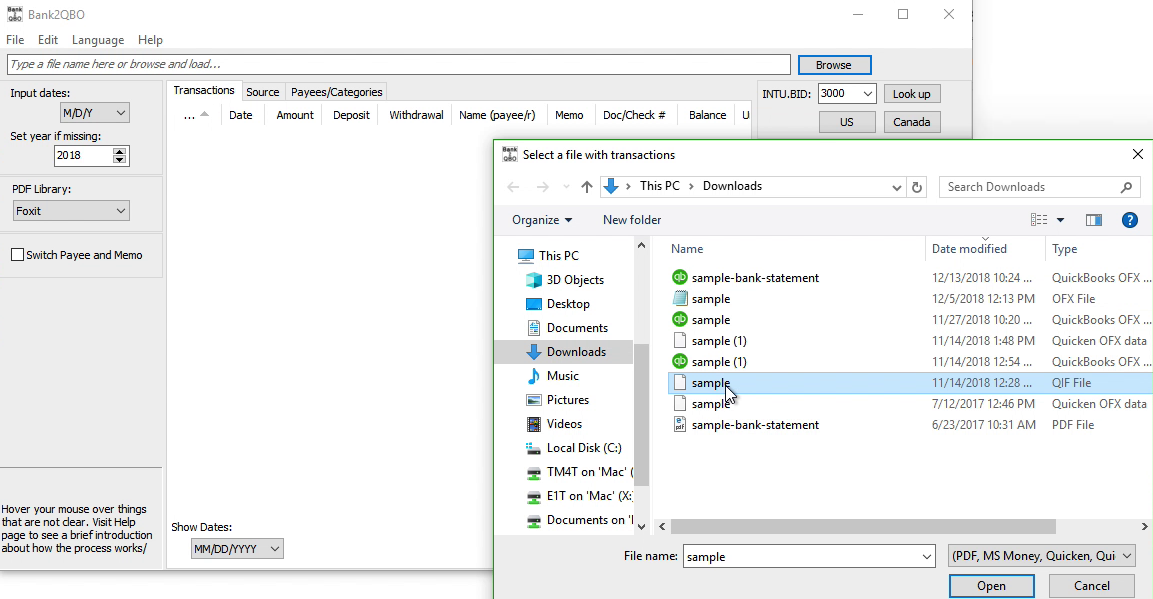The image size is (1153, 599).
Task: Click the 3D Objects folder icon
Action: (x=534, y=280)
